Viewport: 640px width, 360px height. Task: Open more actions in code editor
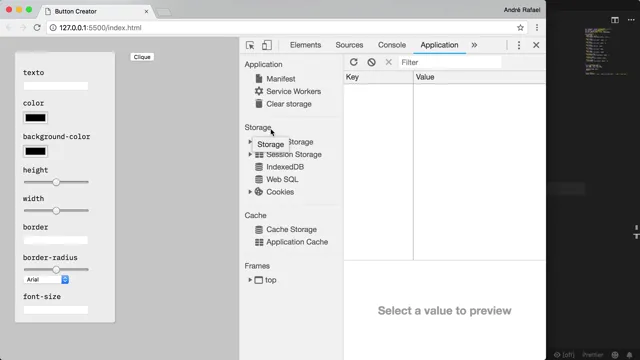(x=631, y=20)
